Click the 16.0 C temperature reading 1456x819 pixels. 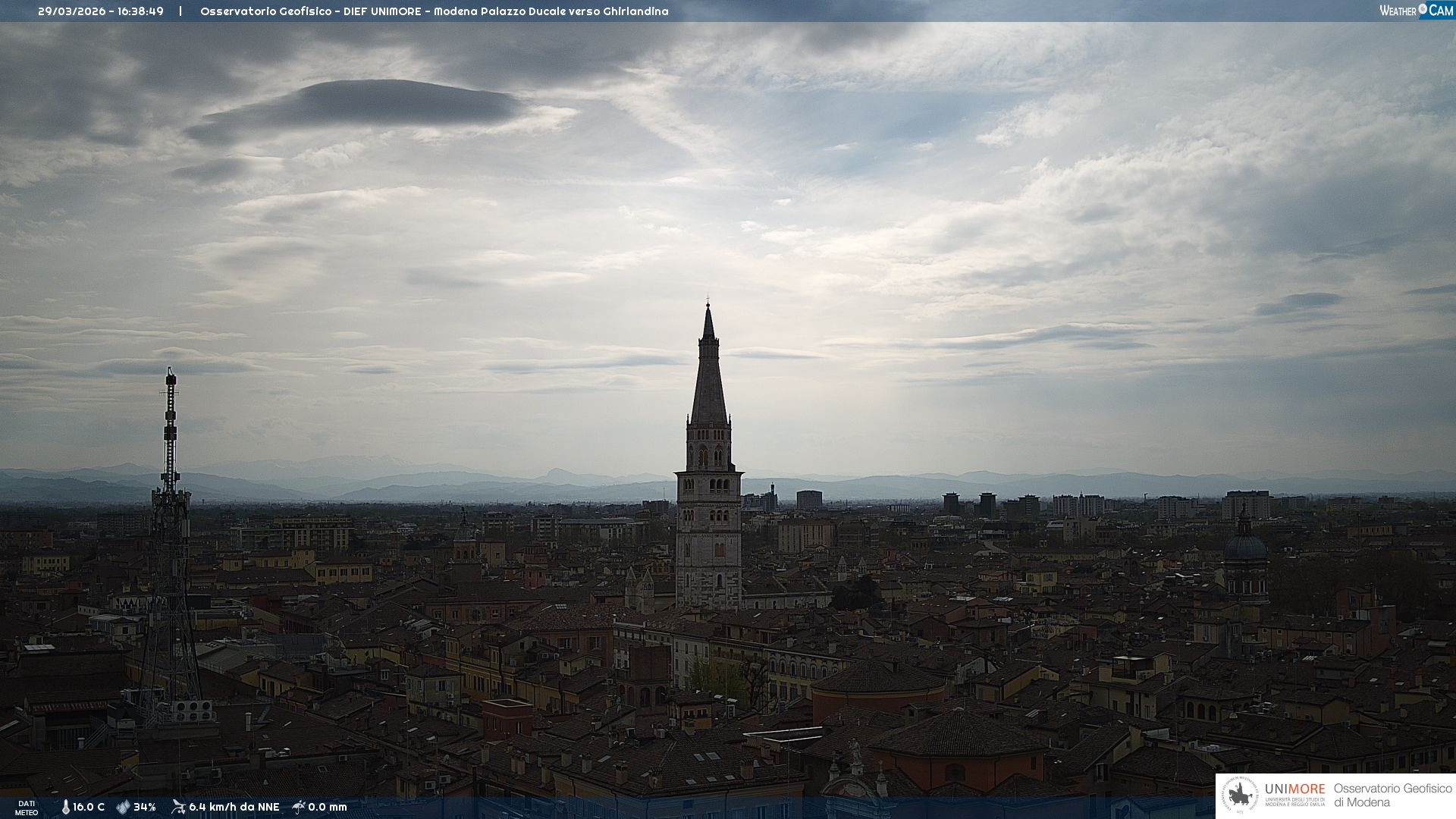pyautogui.click(x=89, y=807)
